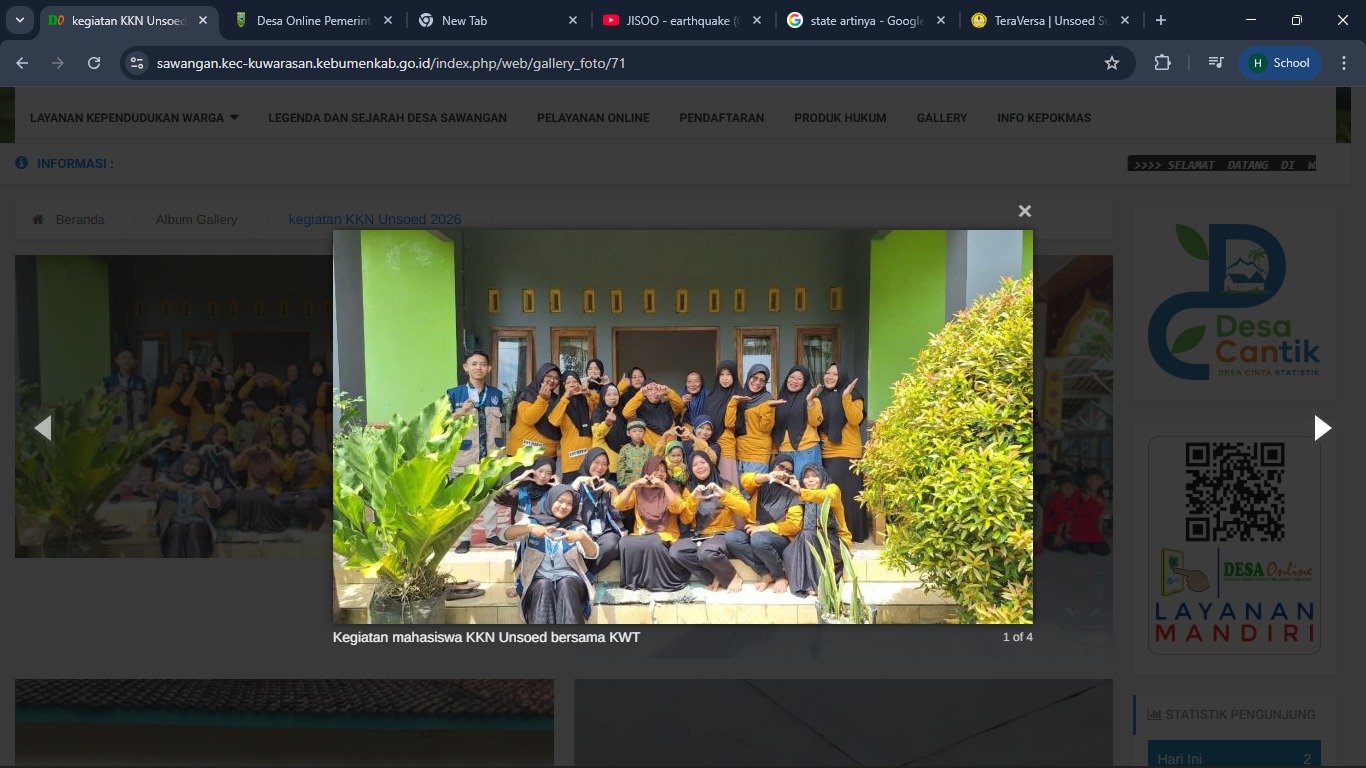Open the GALLERY menu item

tap(941, 117)
